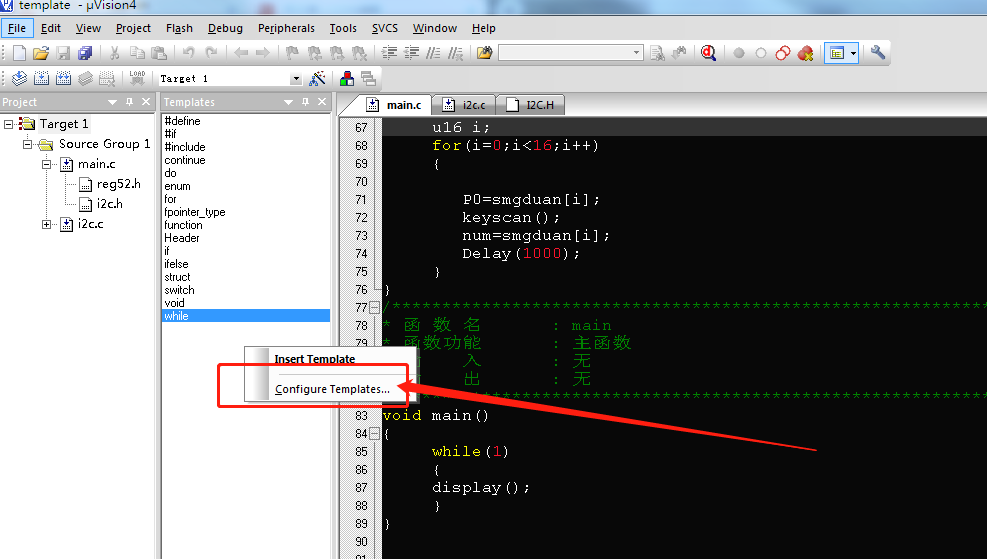Viewport: 987px width, 559px height.
Task: Collapse Source Group 1 folder
Action: tap(27, 144)
